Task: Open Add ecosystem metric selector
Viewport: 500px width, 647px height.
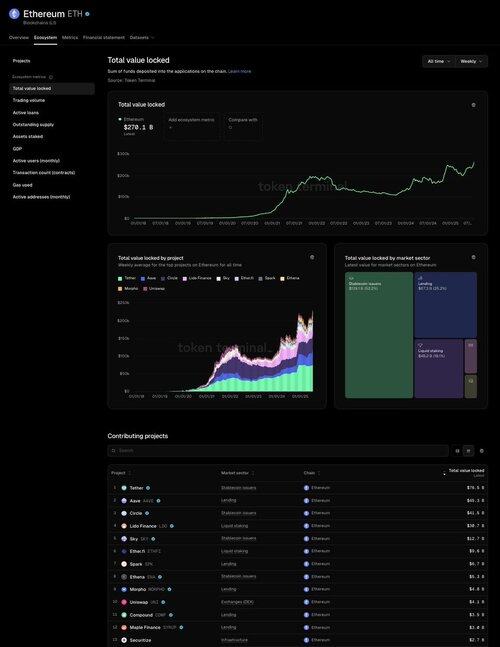Action: click(x=191, y=125)
